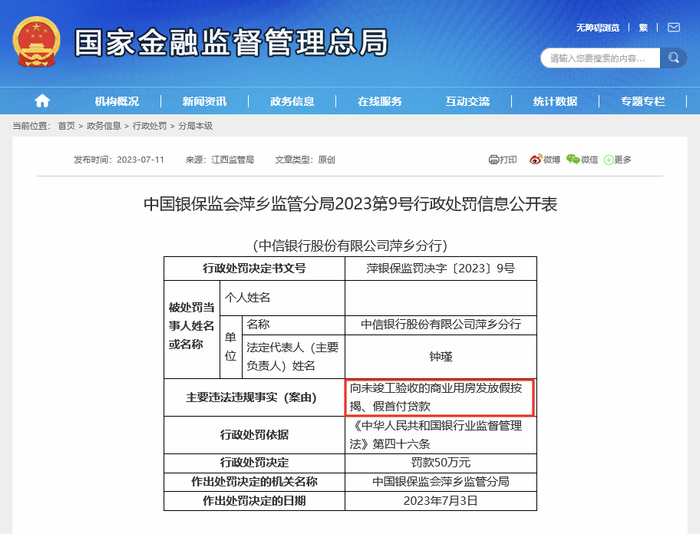Click the 法定代表人 label cell

point(293,356)
